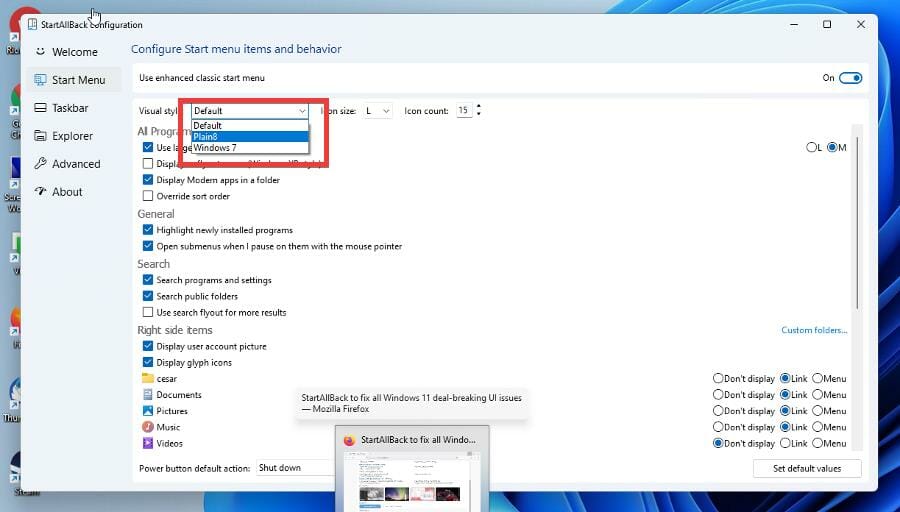Screen dimensions: 900x512
Task: Click the Icon count number field
Action: click(x=464, y=110)
